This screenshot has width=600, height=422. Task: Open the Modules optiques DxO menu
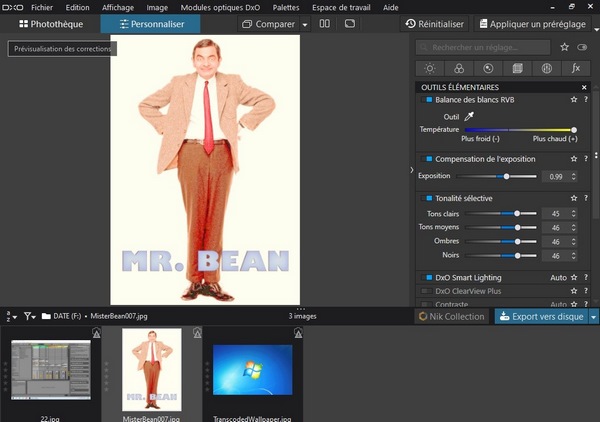pos(220,7)
